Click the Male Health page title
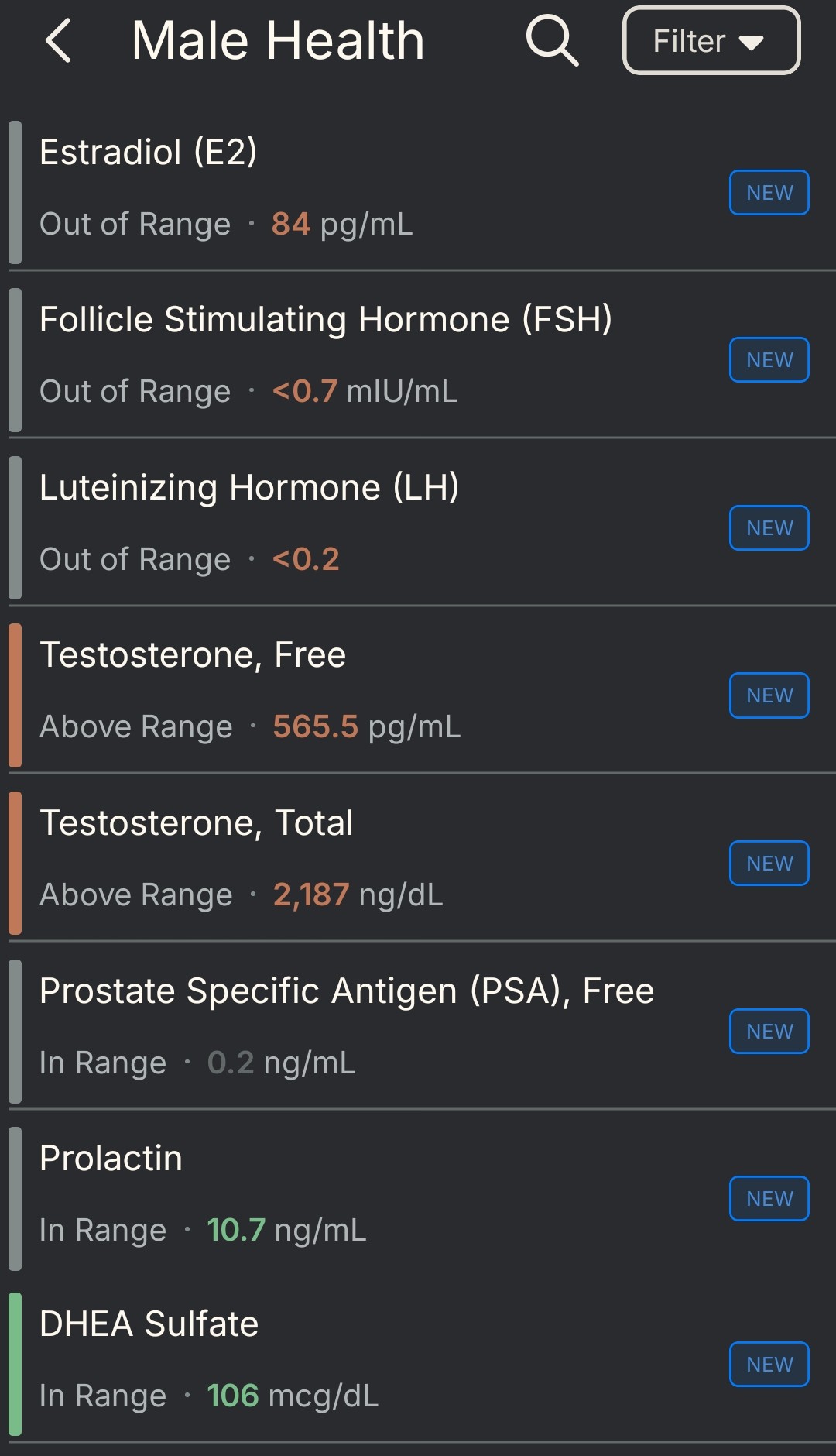836x1456 pixels. 278,41
